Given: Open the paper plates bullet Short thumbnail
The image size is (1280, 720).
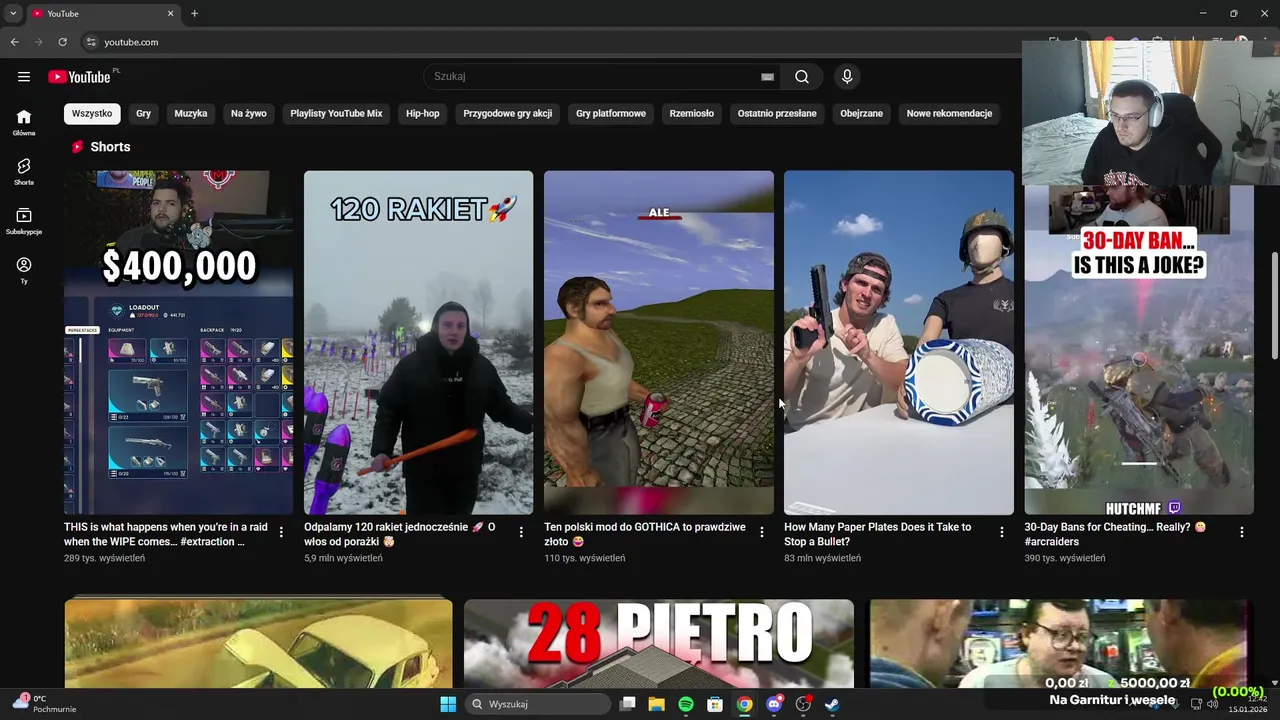Looking at the screenshot, I should [x=899, y=342].
